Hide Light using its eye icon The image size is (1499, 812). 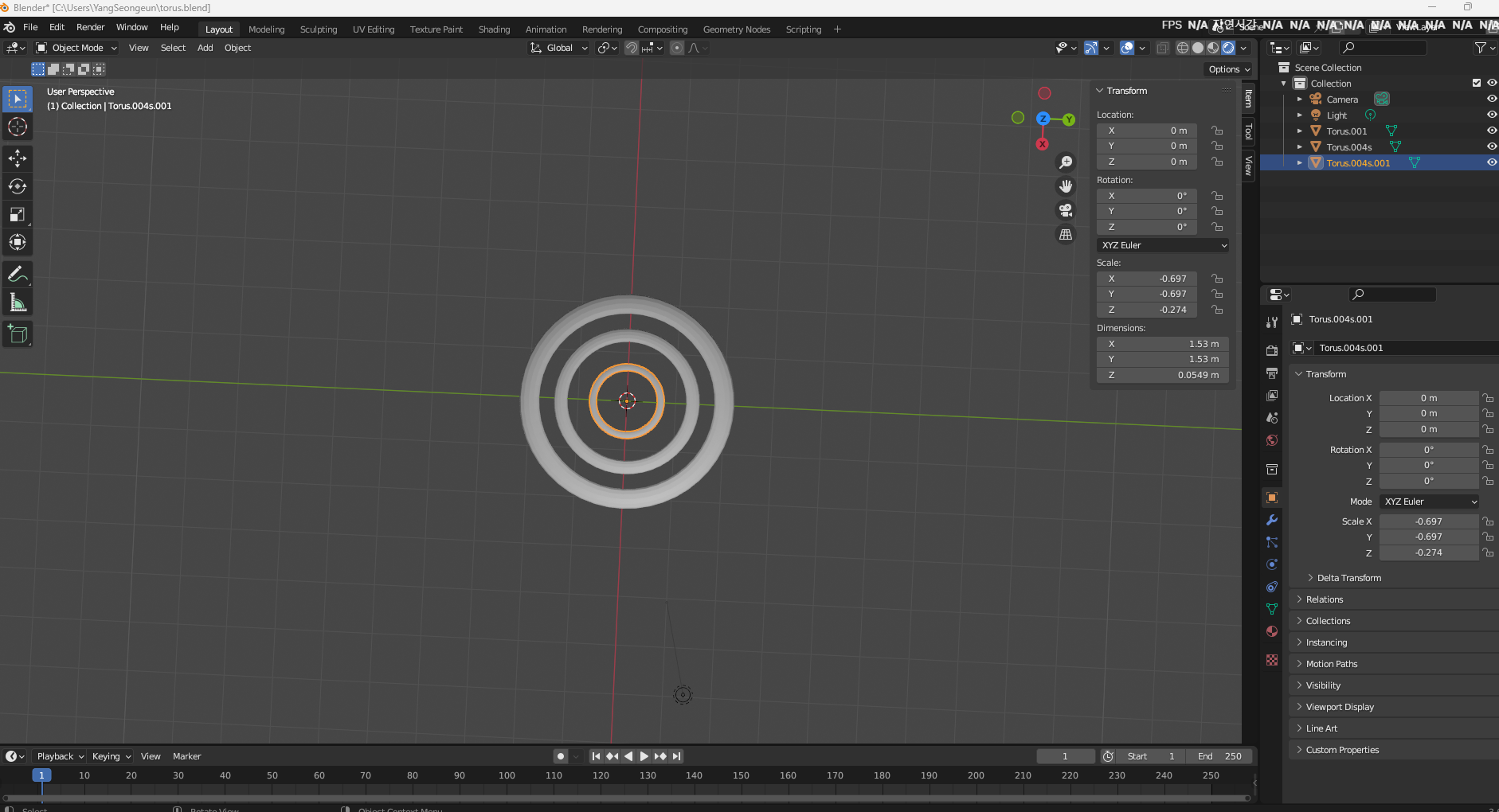click(x=1492, y=115)
